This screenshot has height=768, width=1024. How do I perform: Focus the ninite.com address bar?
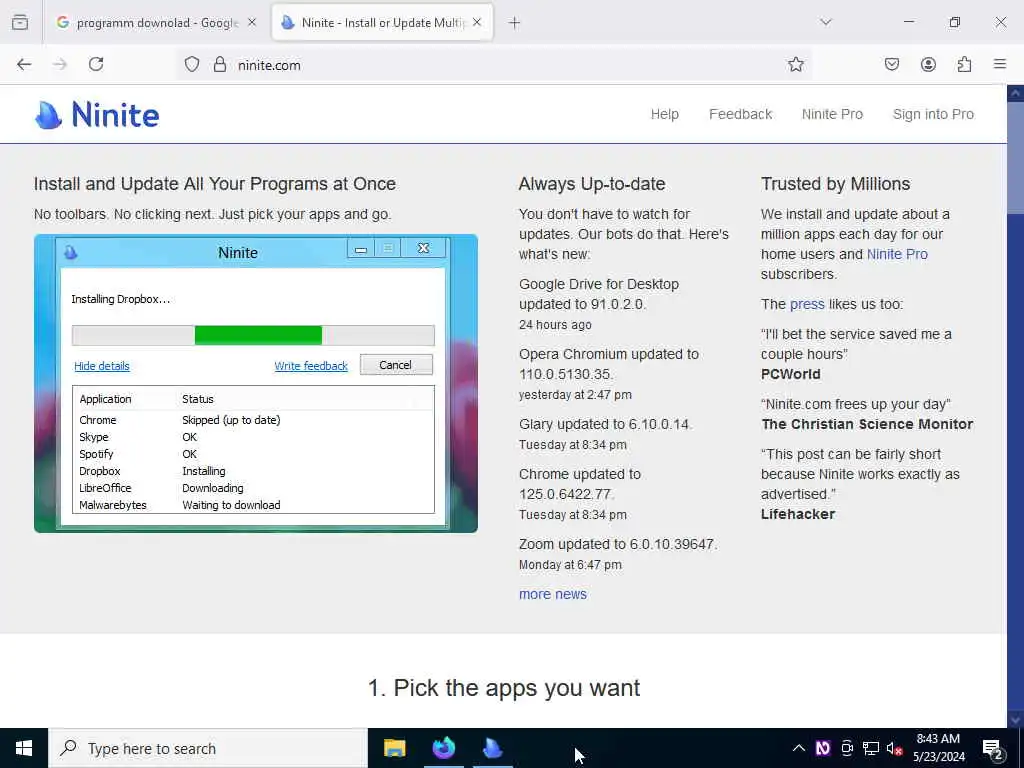point(493,65)
